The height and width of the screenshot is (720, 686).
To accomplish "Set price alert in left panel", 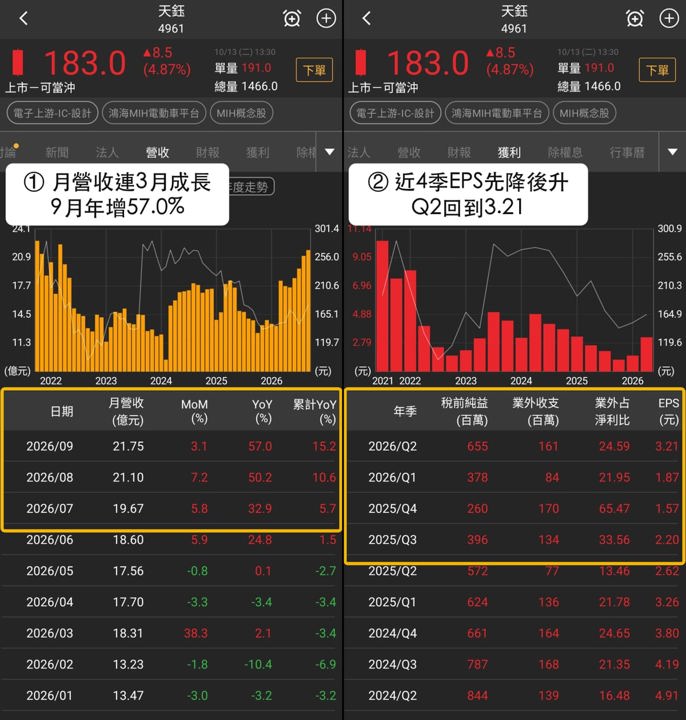I will tap(292, 18).
